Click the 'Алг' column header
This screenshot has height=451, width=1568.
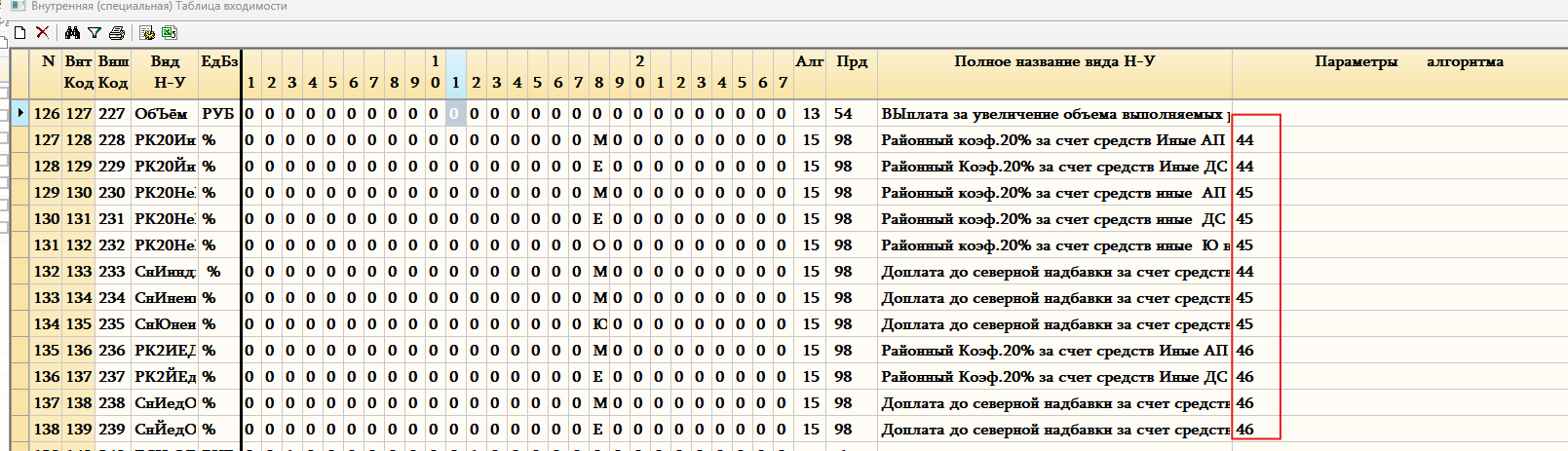810,61
